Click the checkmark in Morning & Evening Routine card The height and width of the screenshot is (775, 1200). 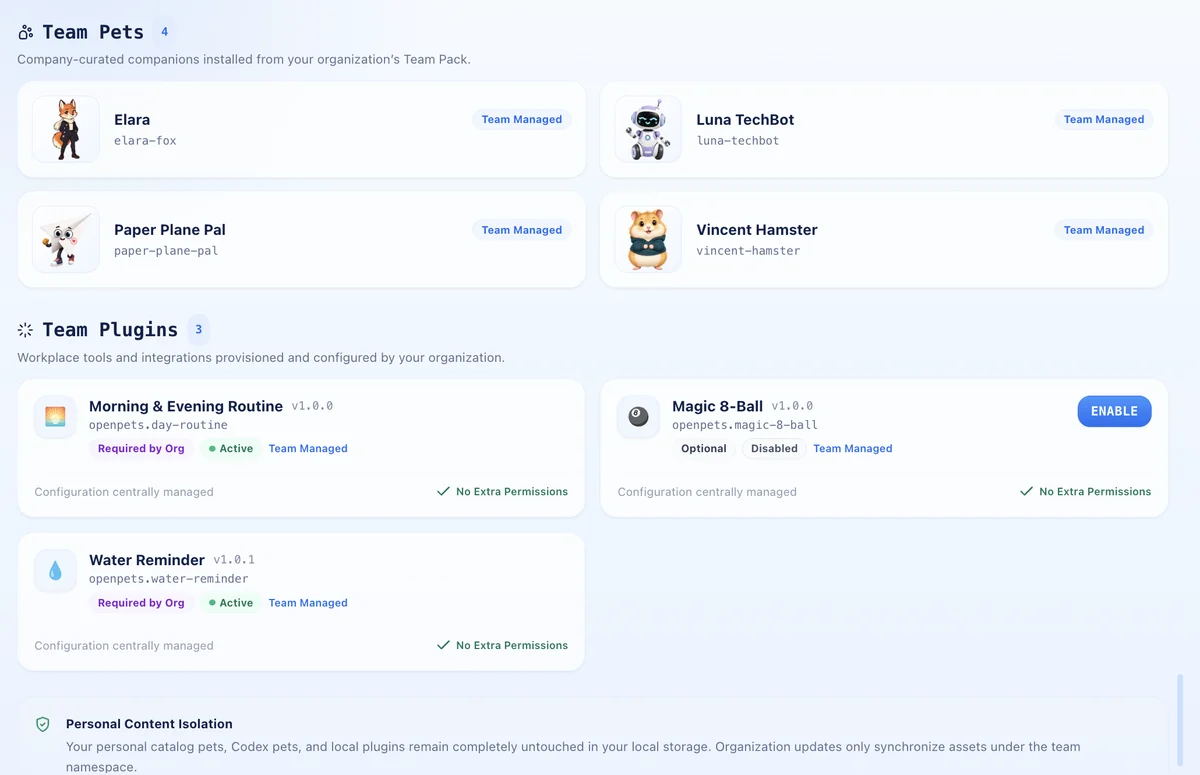443,491
